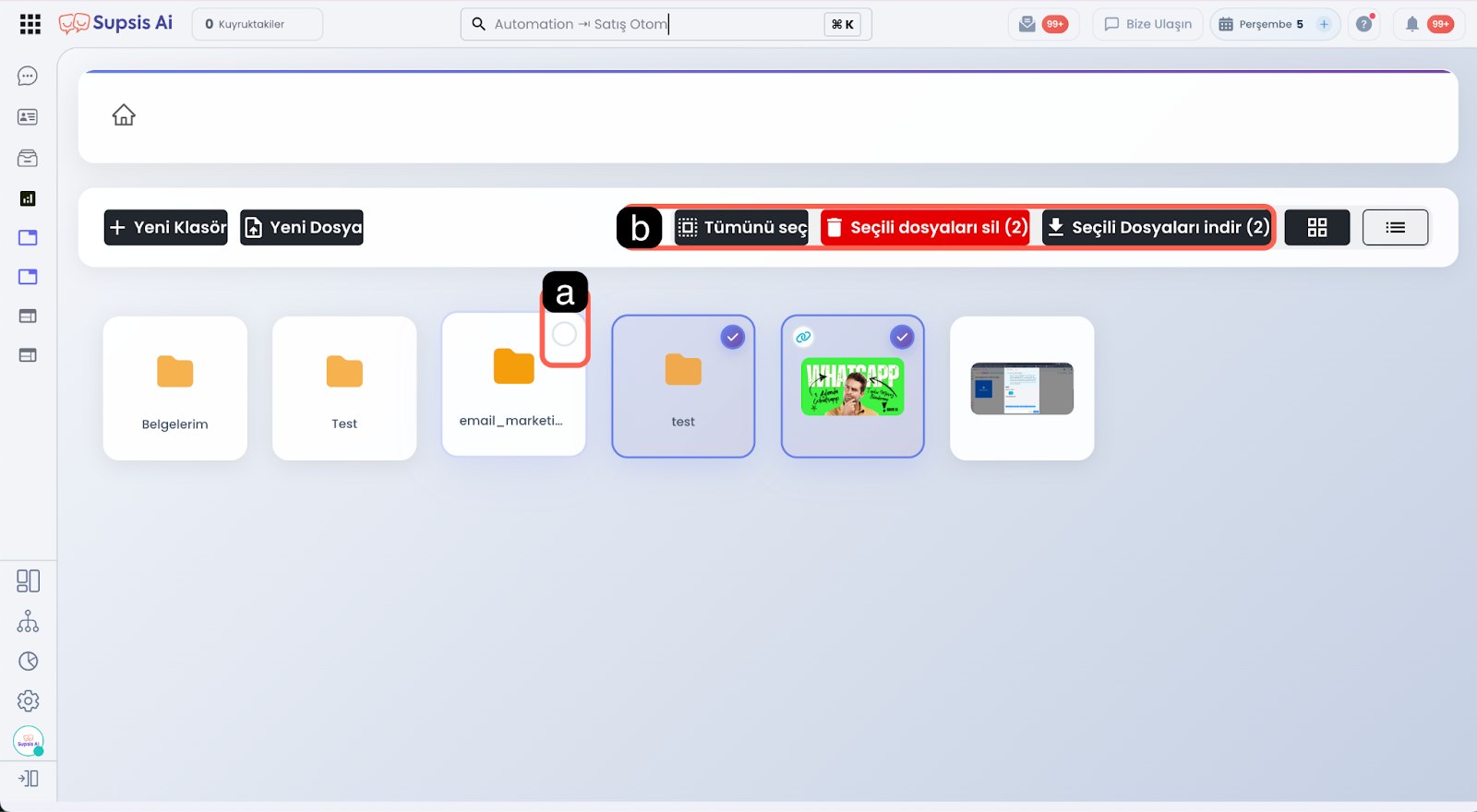1477x812 pixels.
Task: Open the contacts card sidebar icon
Action: click(x=28, y=117)
